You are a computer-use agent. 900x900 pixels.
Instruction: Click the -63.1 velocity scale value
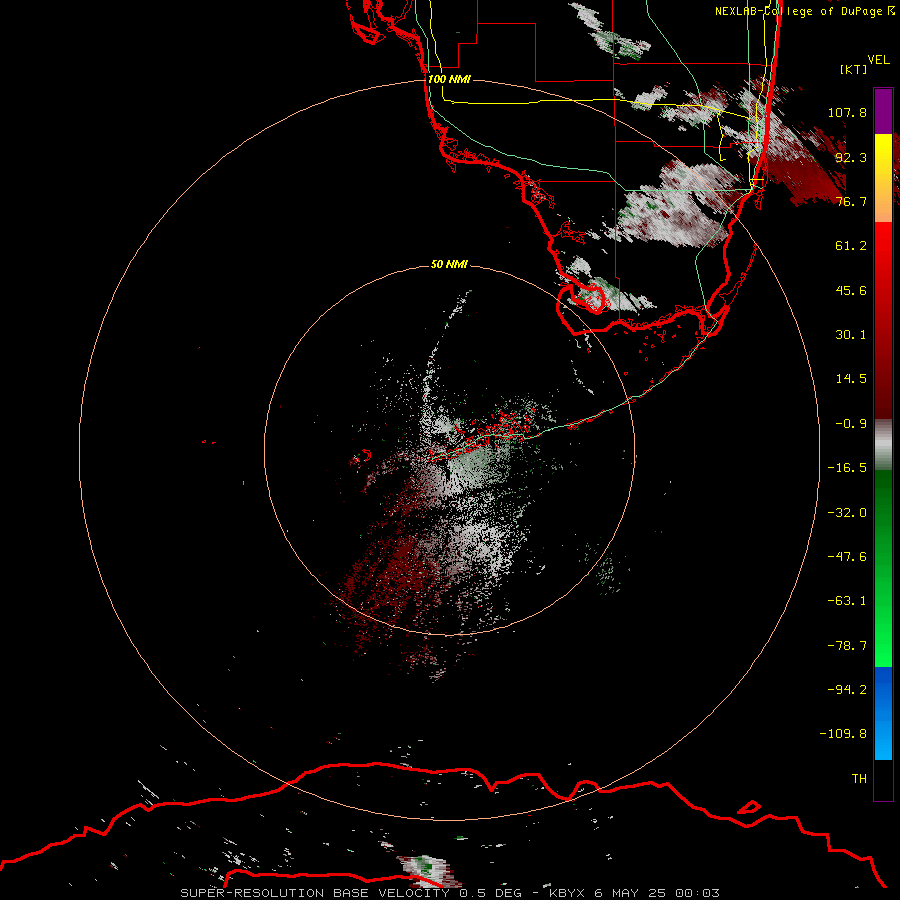click(x=847, y=601)
